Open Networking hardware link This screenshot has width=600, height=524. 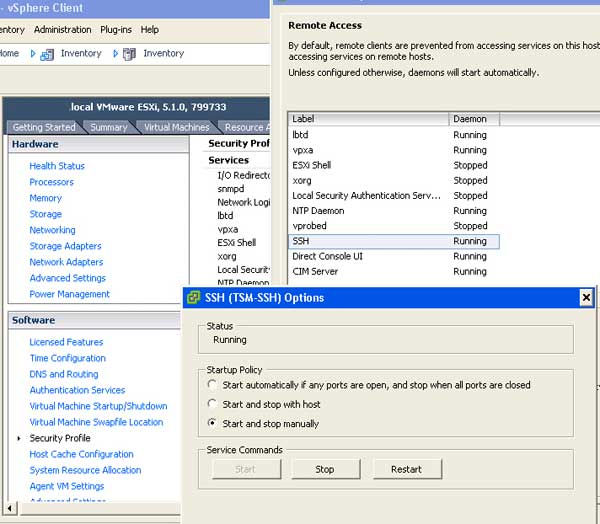point(52,230)
